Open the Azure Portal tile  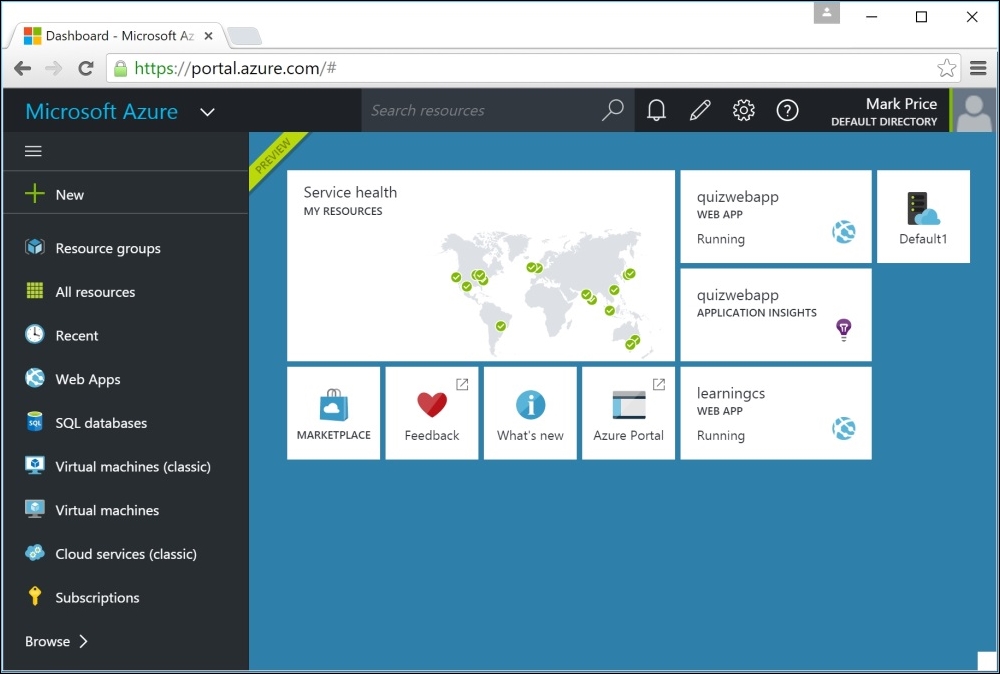click(628, 413)
